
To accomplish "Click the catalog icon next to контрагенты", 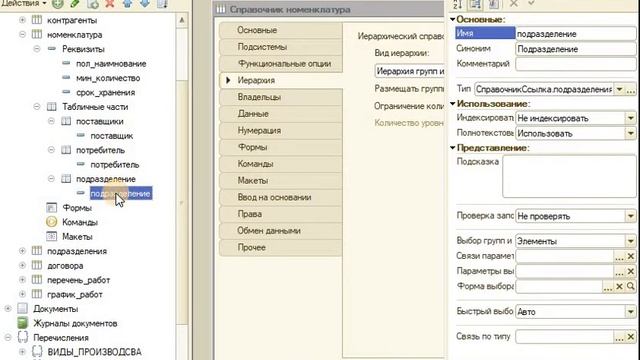I will (x=37, y=20).
